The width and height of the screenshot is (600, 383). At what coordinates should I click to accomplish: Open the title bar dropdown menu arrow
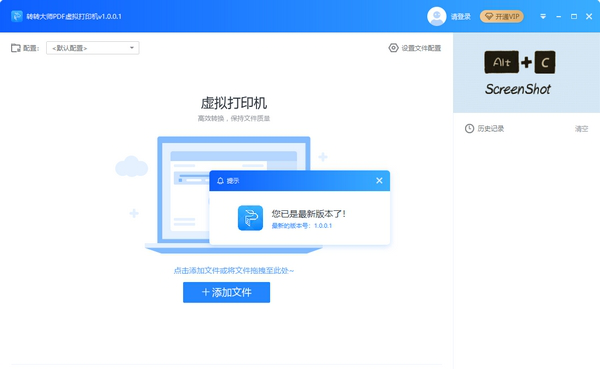(543, 16)
